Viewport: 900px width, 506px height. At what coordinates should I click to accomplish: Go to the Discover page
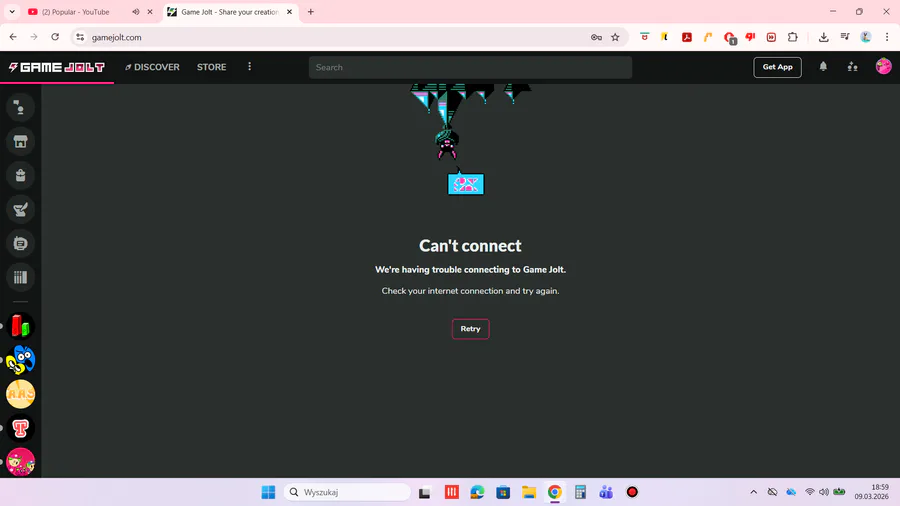[152, 67]
